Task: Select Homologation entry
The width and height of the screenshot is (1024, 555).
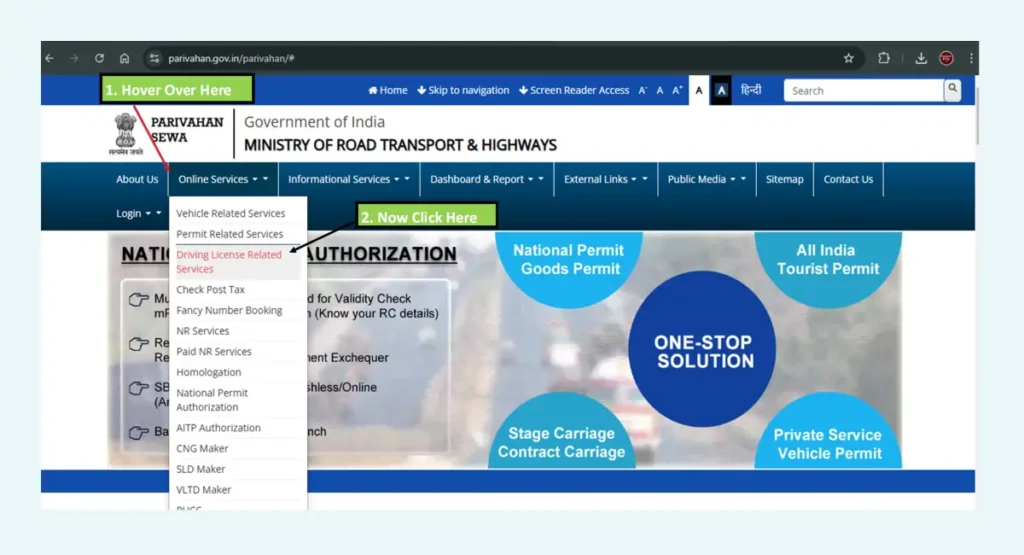Action: [x=208, y=372]
